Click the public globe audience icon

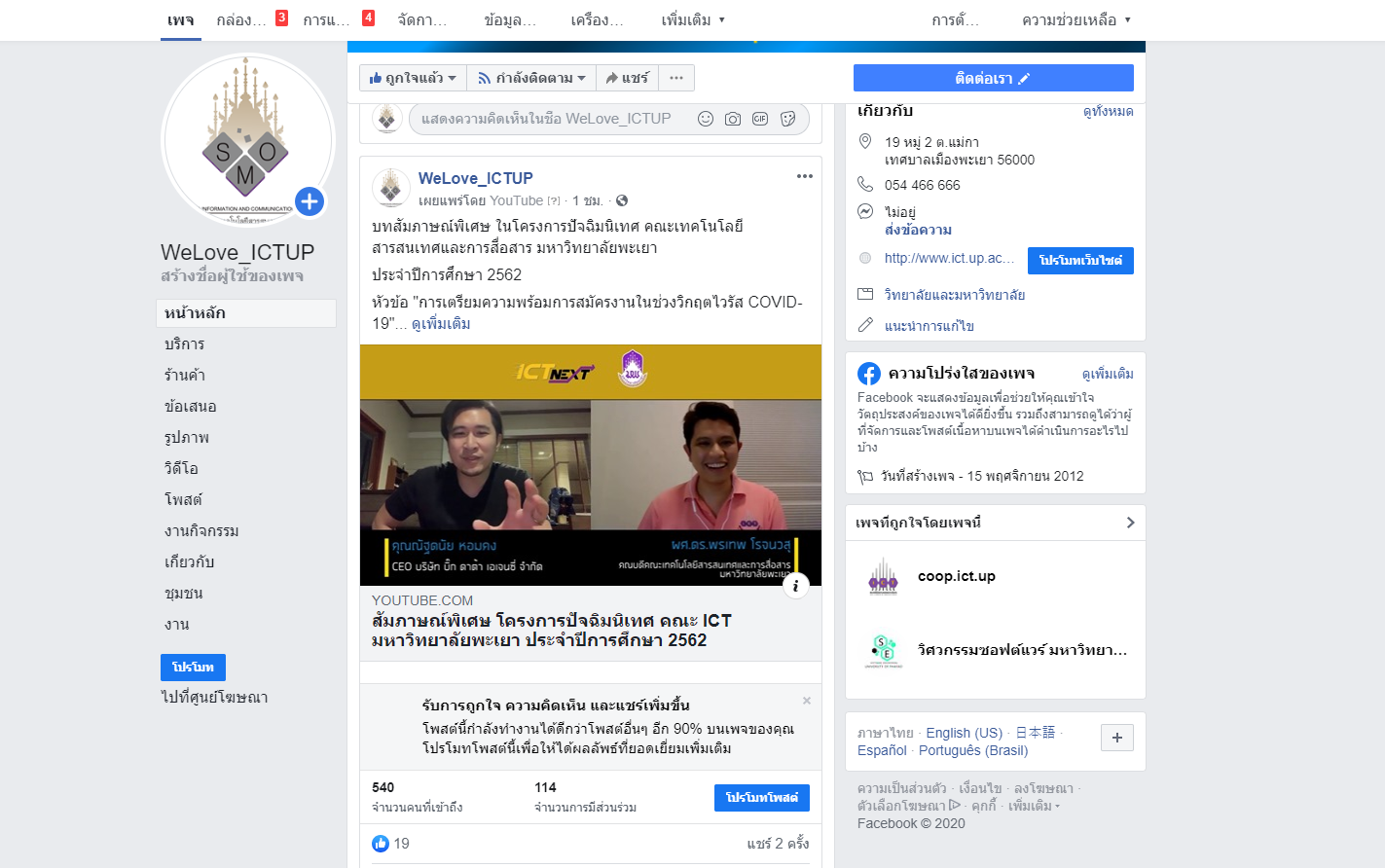[x=622, y=200]
